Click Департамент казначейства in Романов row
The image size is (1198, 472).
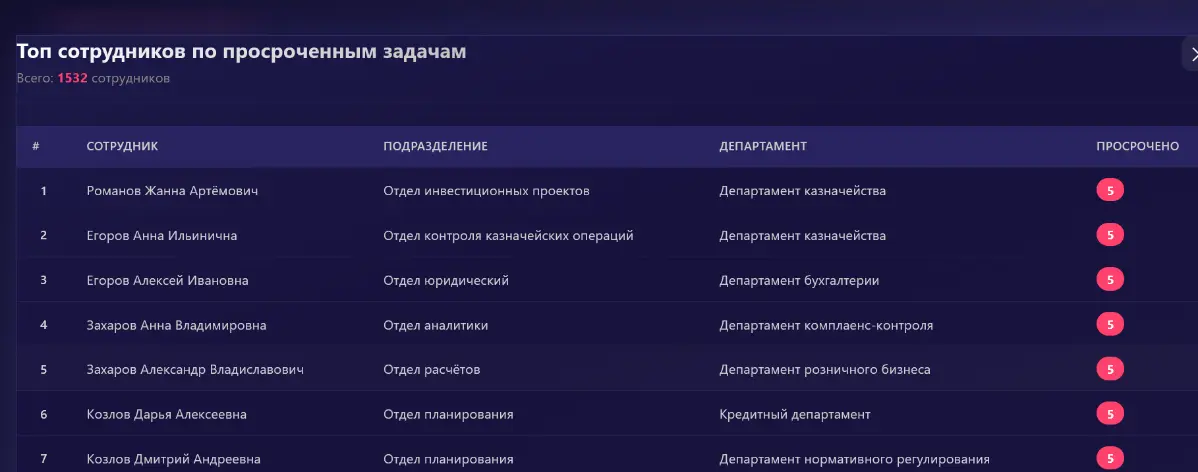802,191
